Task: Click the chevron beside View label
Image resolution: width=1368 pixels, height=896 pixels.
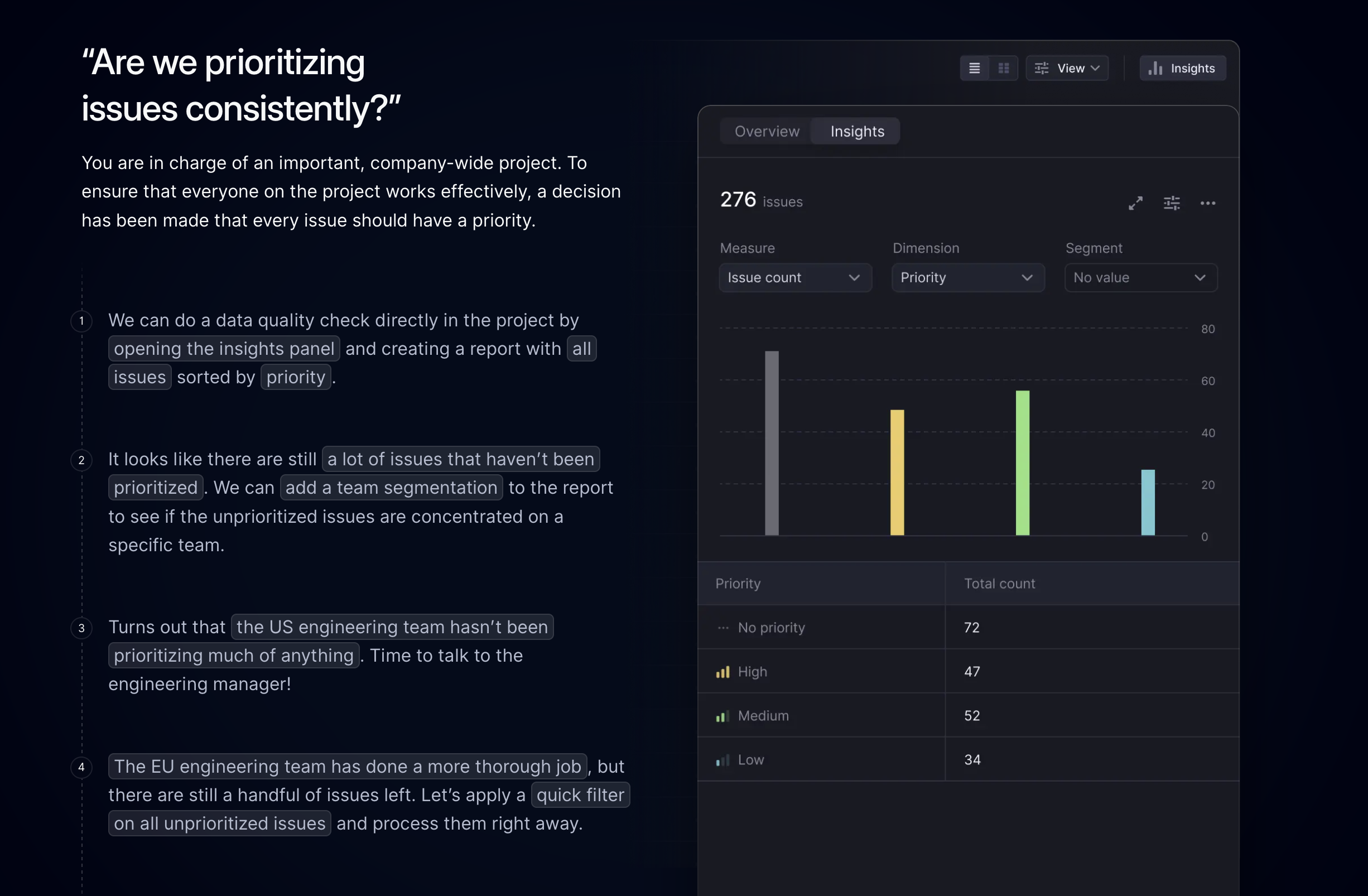Action: click(x=1095, y=69)
